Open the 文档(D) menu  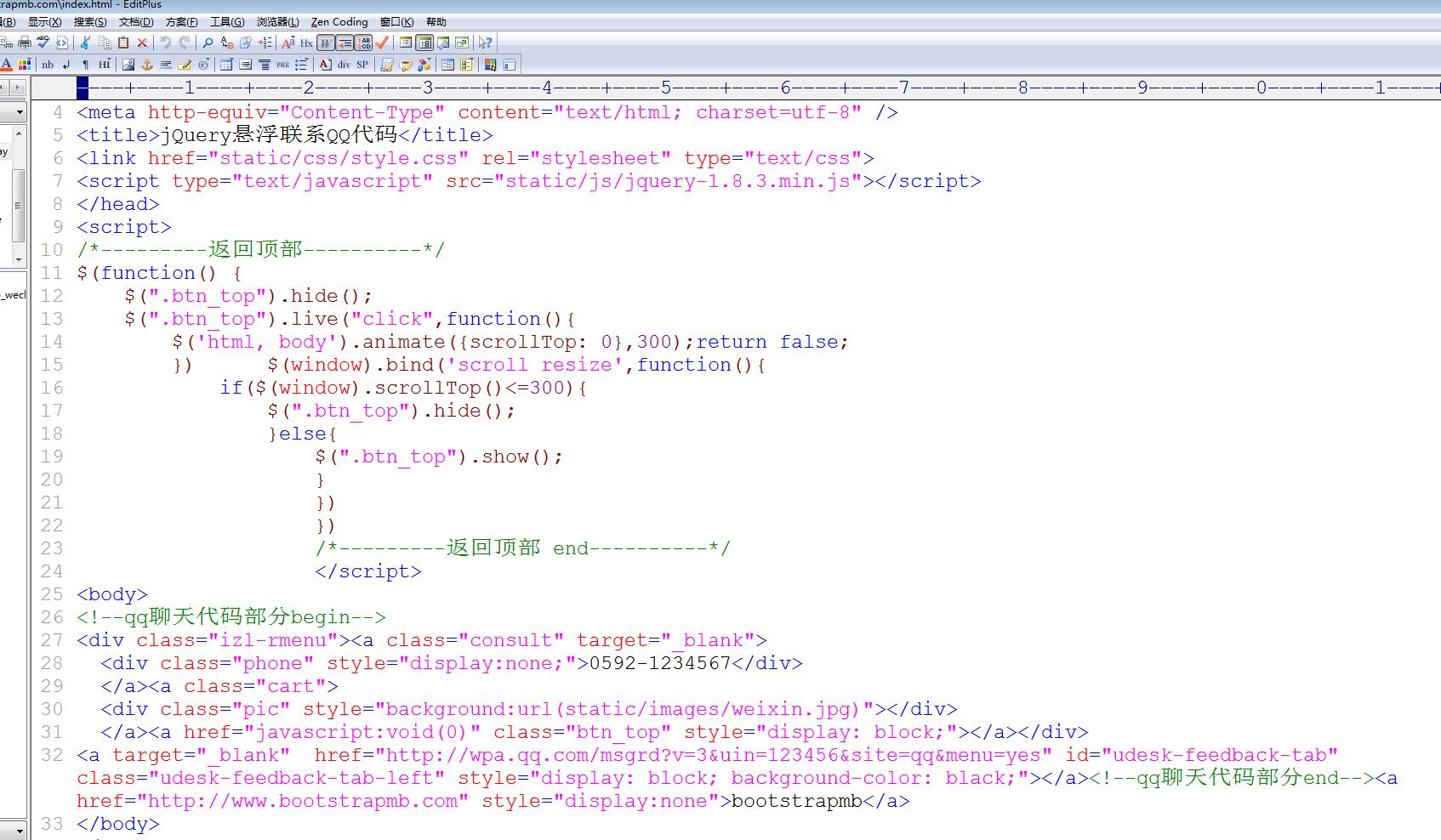point(136,21)
